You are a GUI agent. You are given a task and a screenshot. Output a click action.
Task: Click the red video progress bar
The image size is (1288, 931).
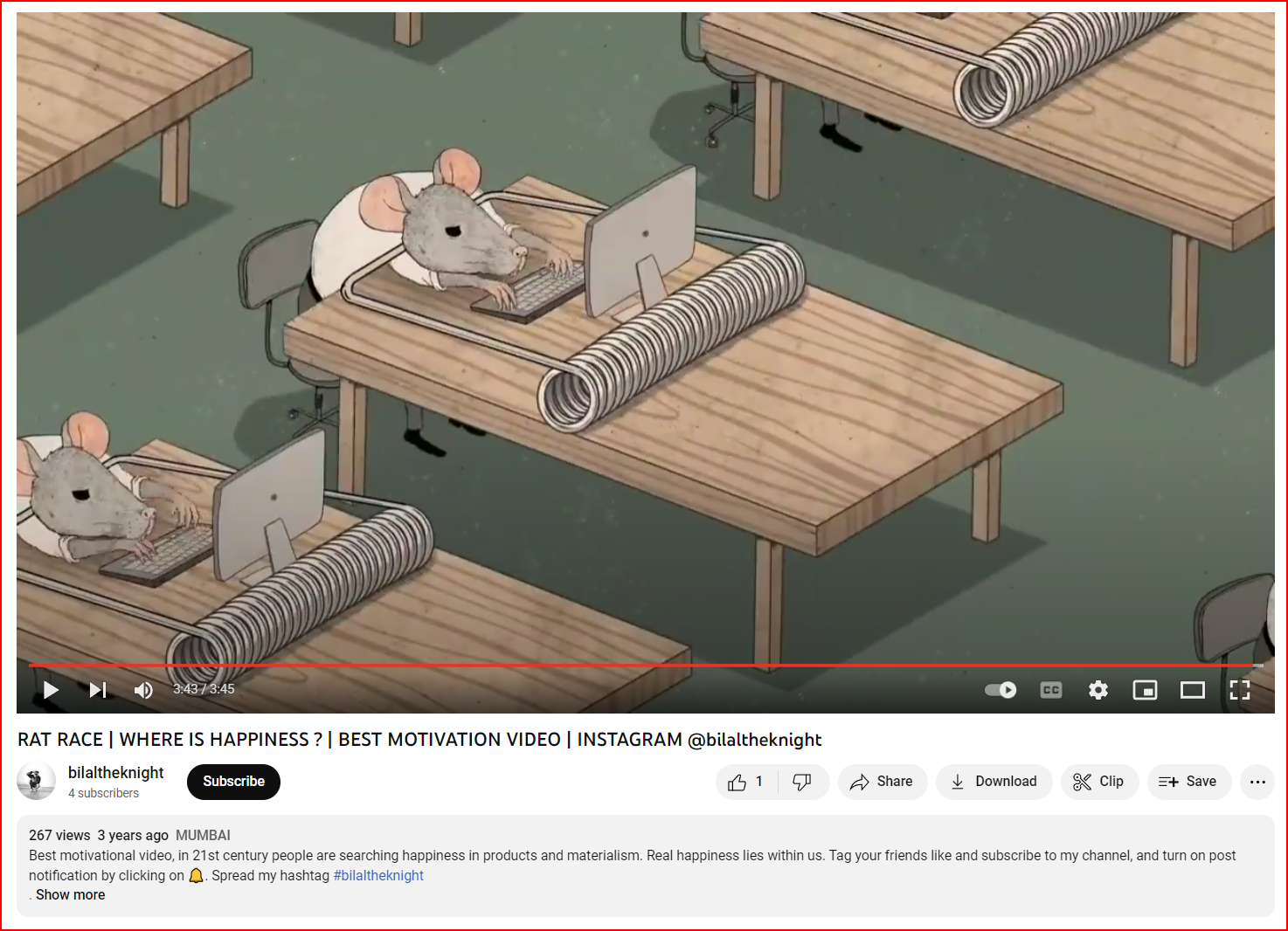[612, 665]
